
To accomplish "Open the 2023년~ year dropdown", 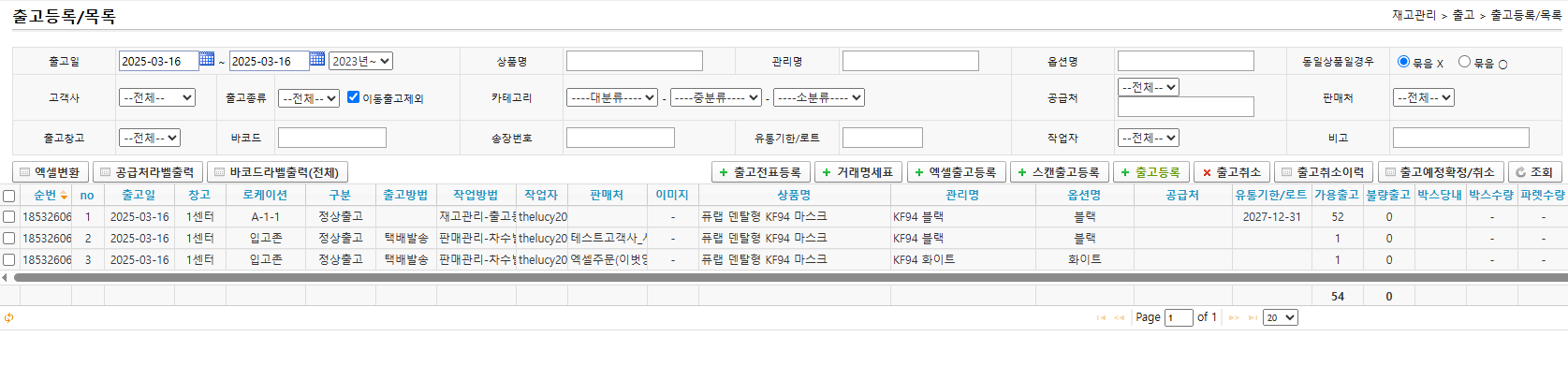I will tap(360, 61).
